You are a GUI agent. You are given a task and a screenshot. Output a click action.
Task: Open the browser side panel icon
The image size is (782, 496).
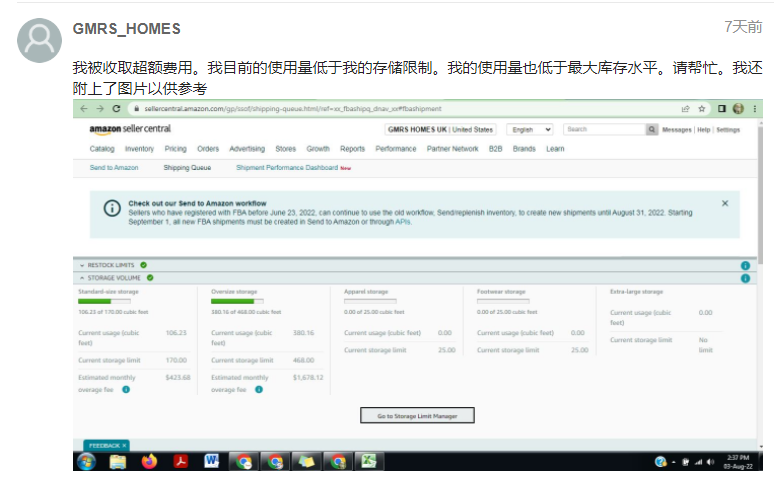[722, 109]
